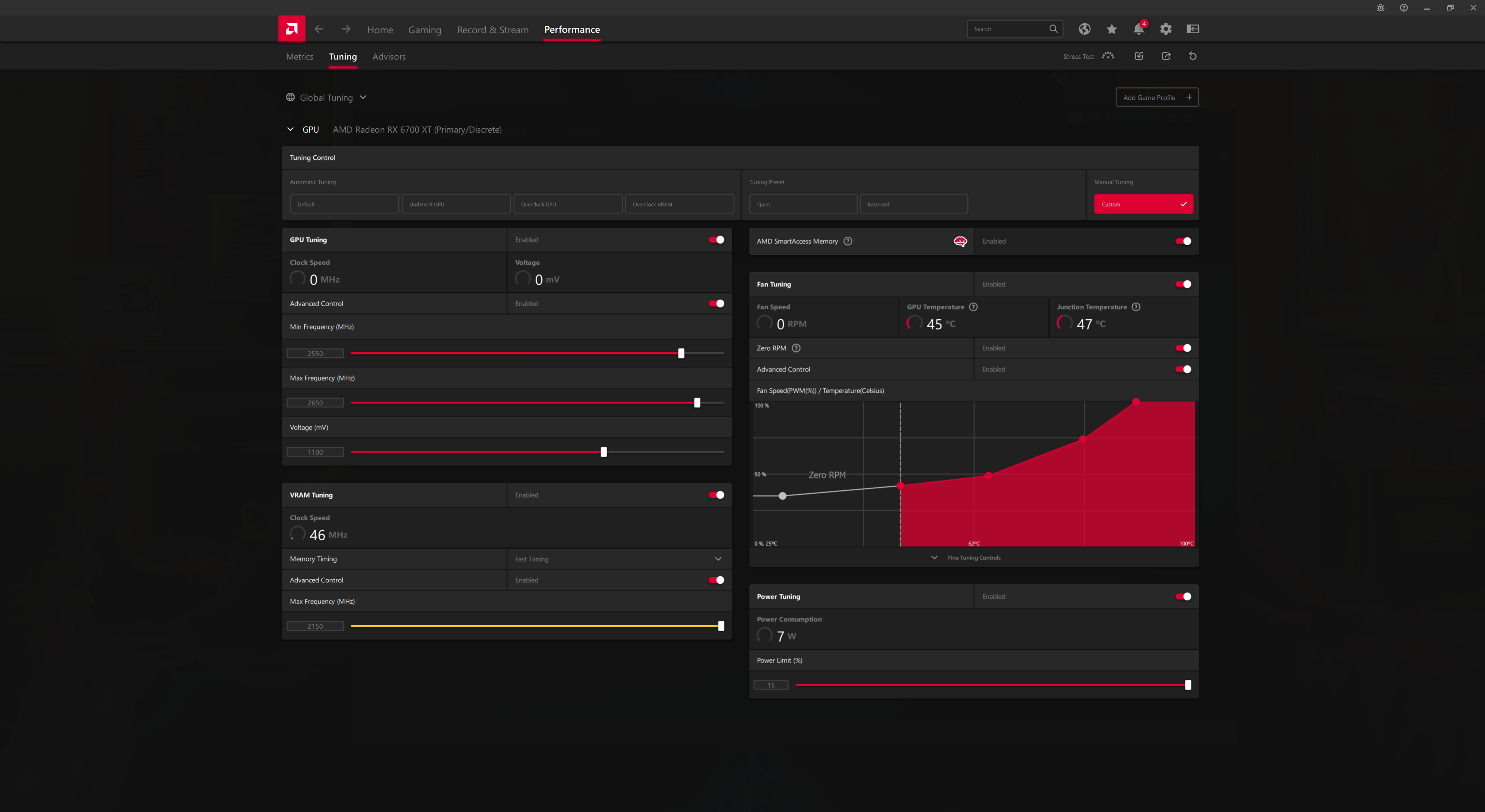Toggle the sidebar panel icon
The image size is (1485, 812).
pyautogui.click(x=1193, y=29)
